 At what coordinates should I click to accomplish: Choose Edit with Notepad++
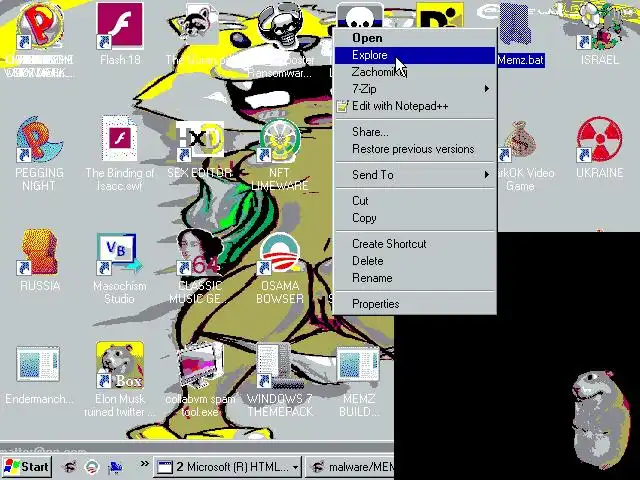(415, 106)
